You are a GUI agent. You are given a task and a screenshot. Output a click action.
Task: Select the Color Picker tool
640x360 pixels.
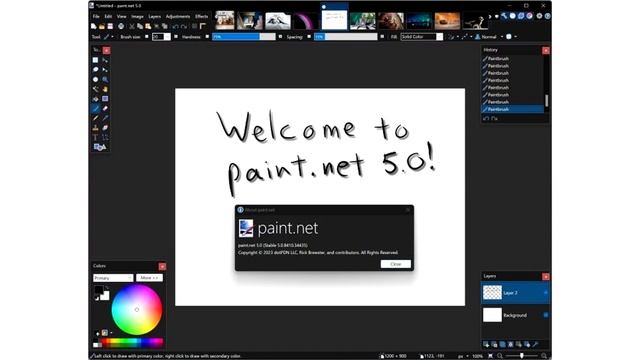click(105, 118)
